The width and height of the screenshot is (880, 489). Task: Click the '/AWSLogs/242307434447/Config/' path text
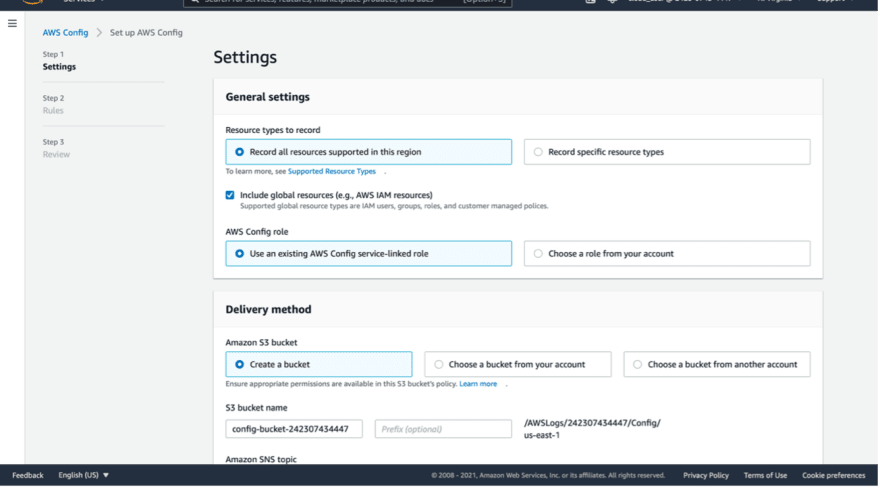point(592,423)
